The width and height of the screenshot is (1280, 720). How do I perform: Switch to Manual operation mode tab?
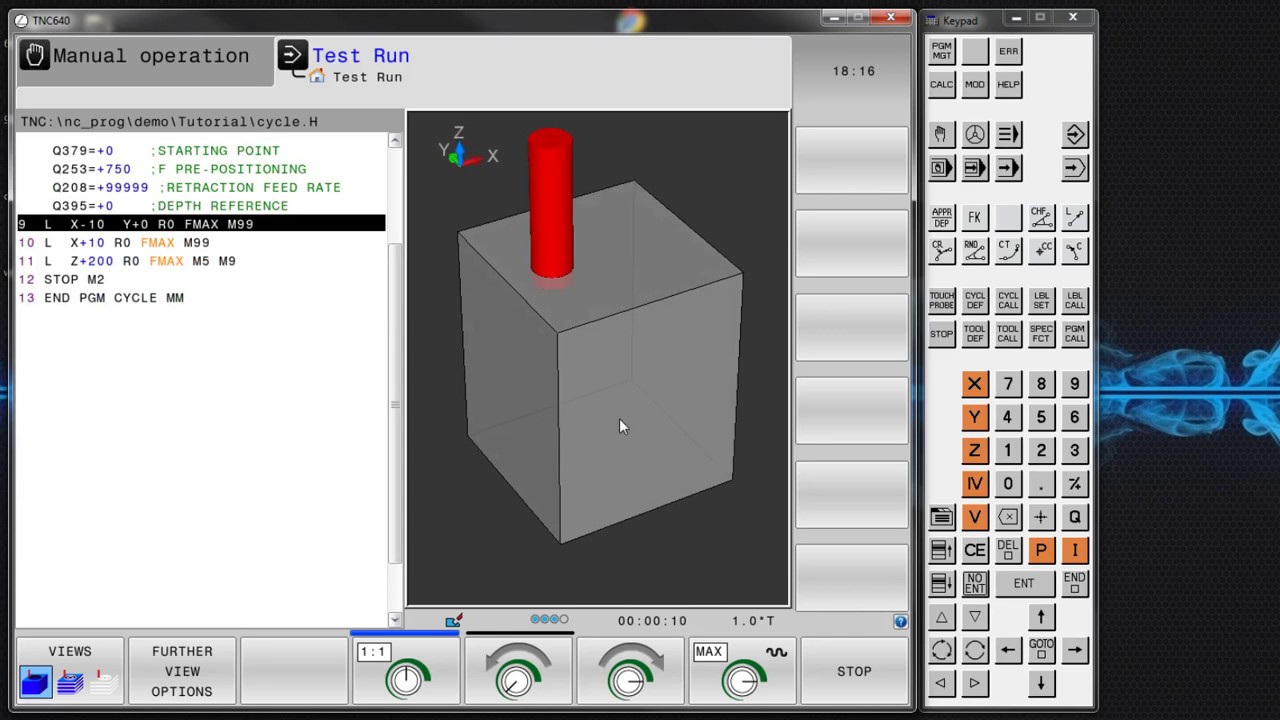click(145, 62)
